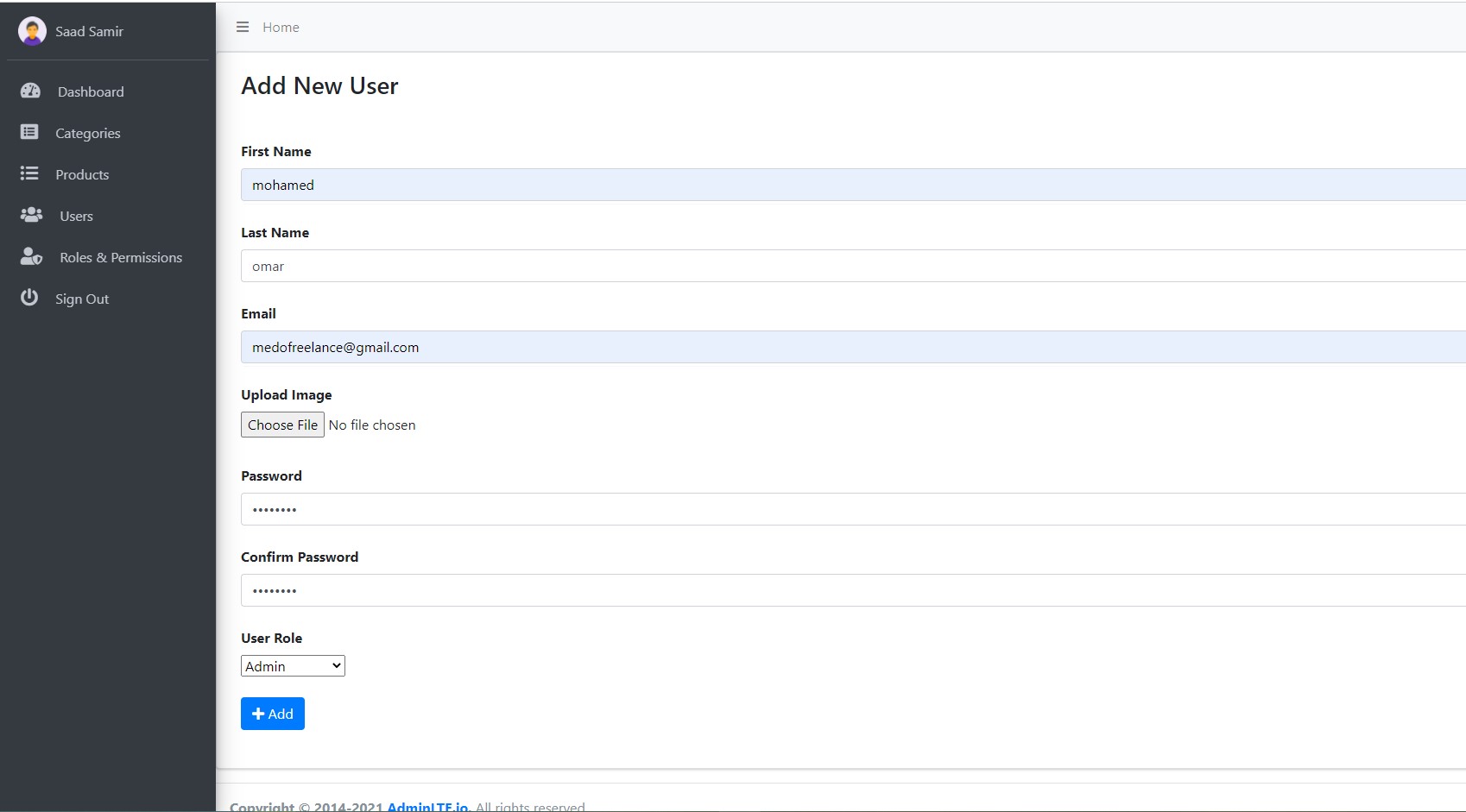The width and height of the screenshot is (1466, 812).
Task: Focus the Email field with medofreelance@gmail.com
Action: pyautogui.click(x=604, y=347)
